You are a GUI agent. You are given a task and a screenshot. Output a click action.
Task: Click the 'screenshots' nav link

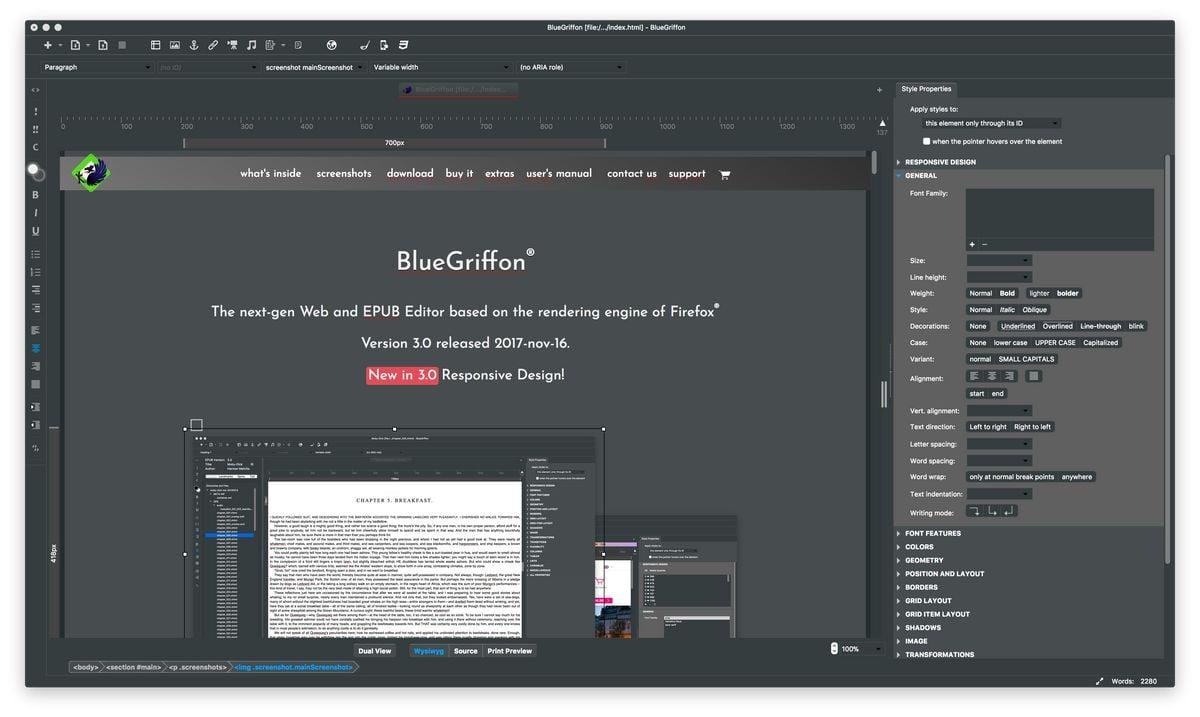(x=344, y=174)
